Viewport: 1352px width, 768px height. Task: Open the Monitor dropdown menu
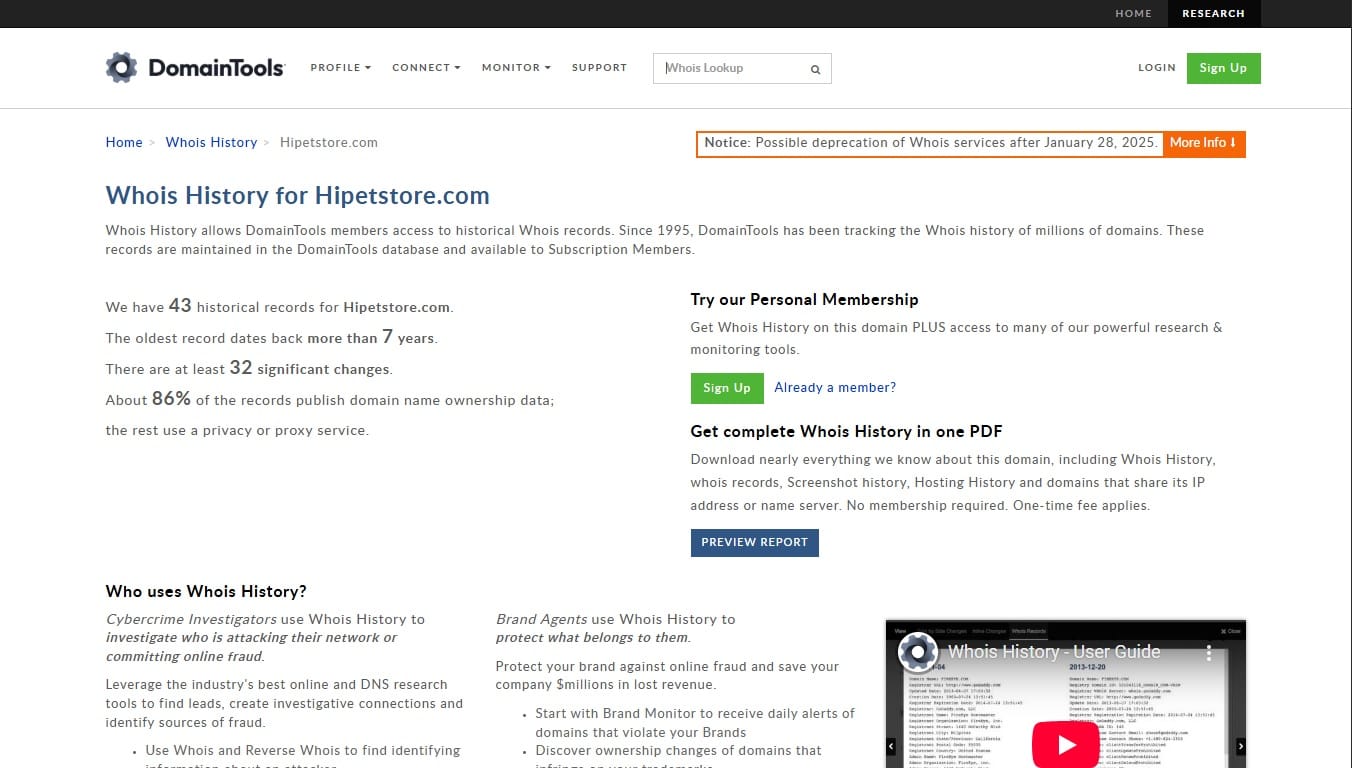click(516, 68)
